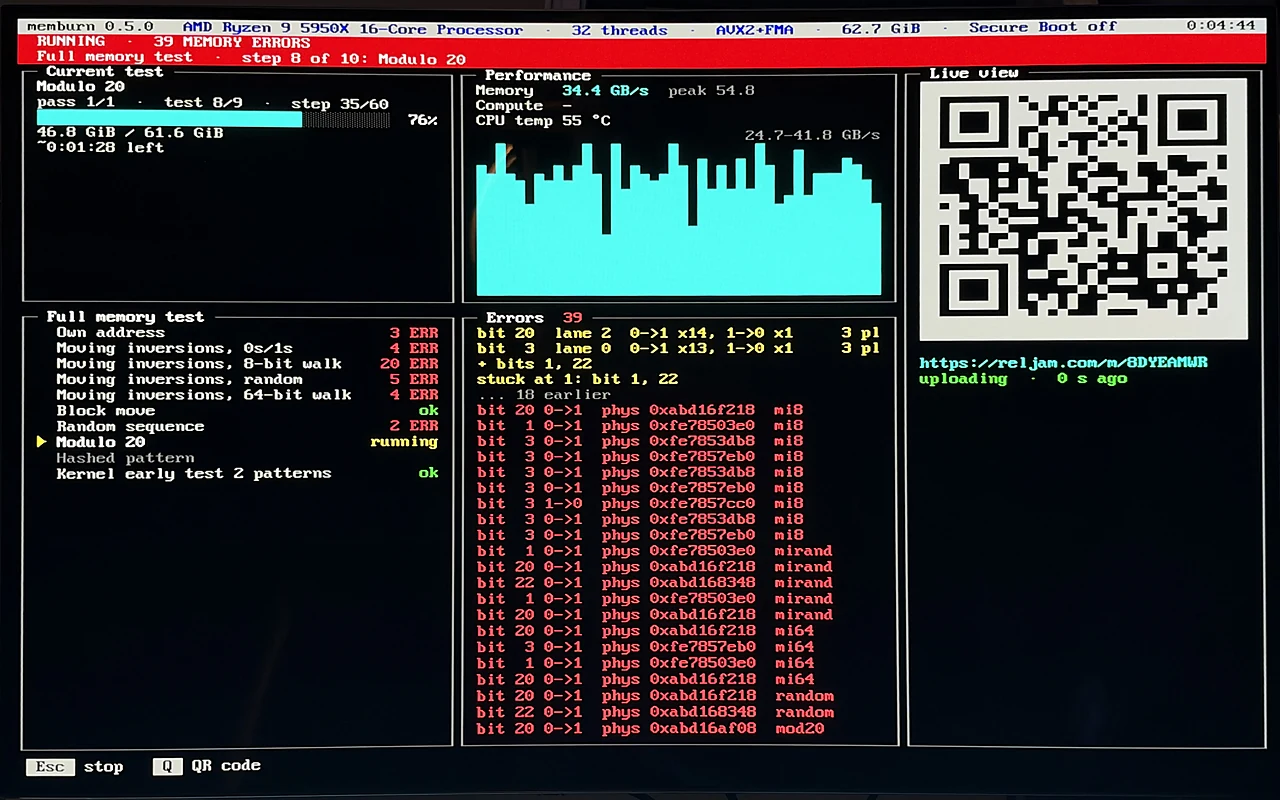Image resolution: width=1280 pixels, height=800 pixels.
Task: Click the yellow arrow beside Modulo 20
Action: (x=42, y=441)
